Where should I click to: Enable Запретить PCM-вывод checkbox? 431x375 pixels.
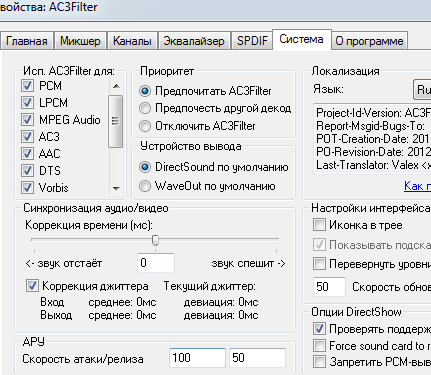coord(319,361)
